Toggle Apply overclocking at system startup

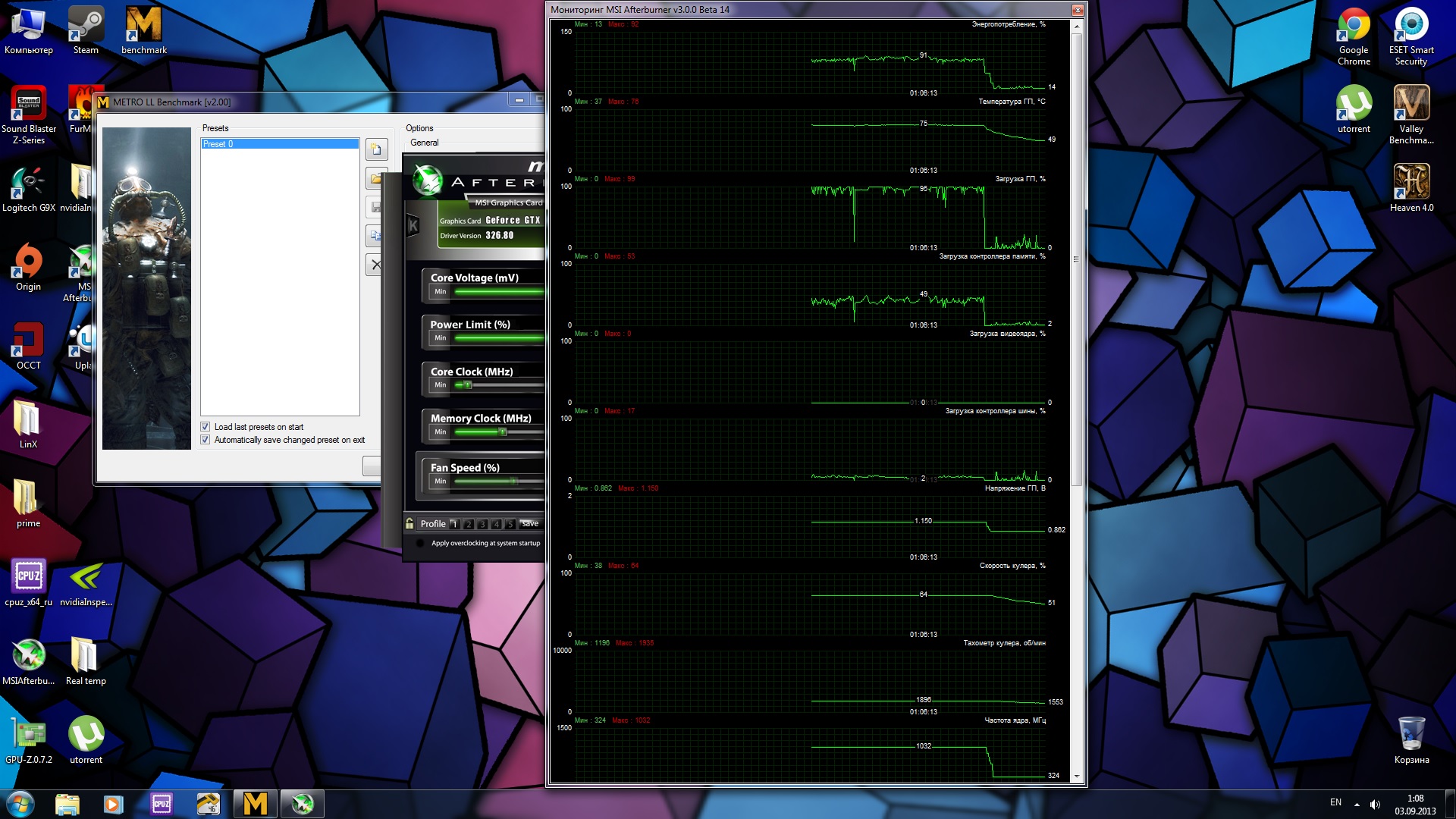pyautogui.click(x=420, y=543)
